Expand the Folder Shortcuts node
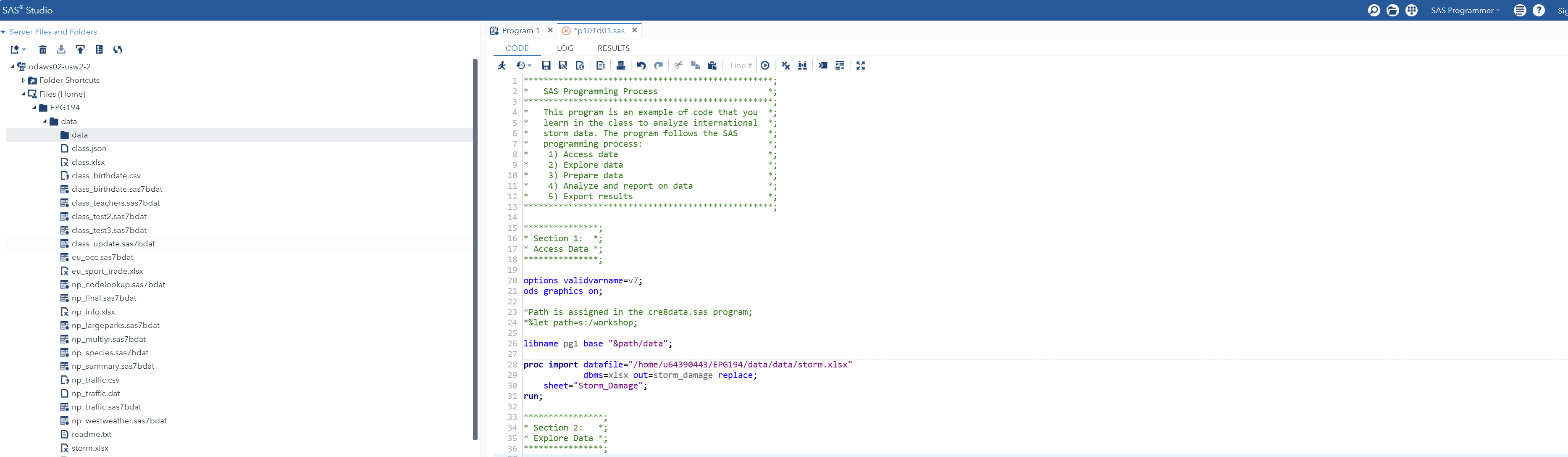The width and height of the screenshot is (1568, 457). click(23, 80)
